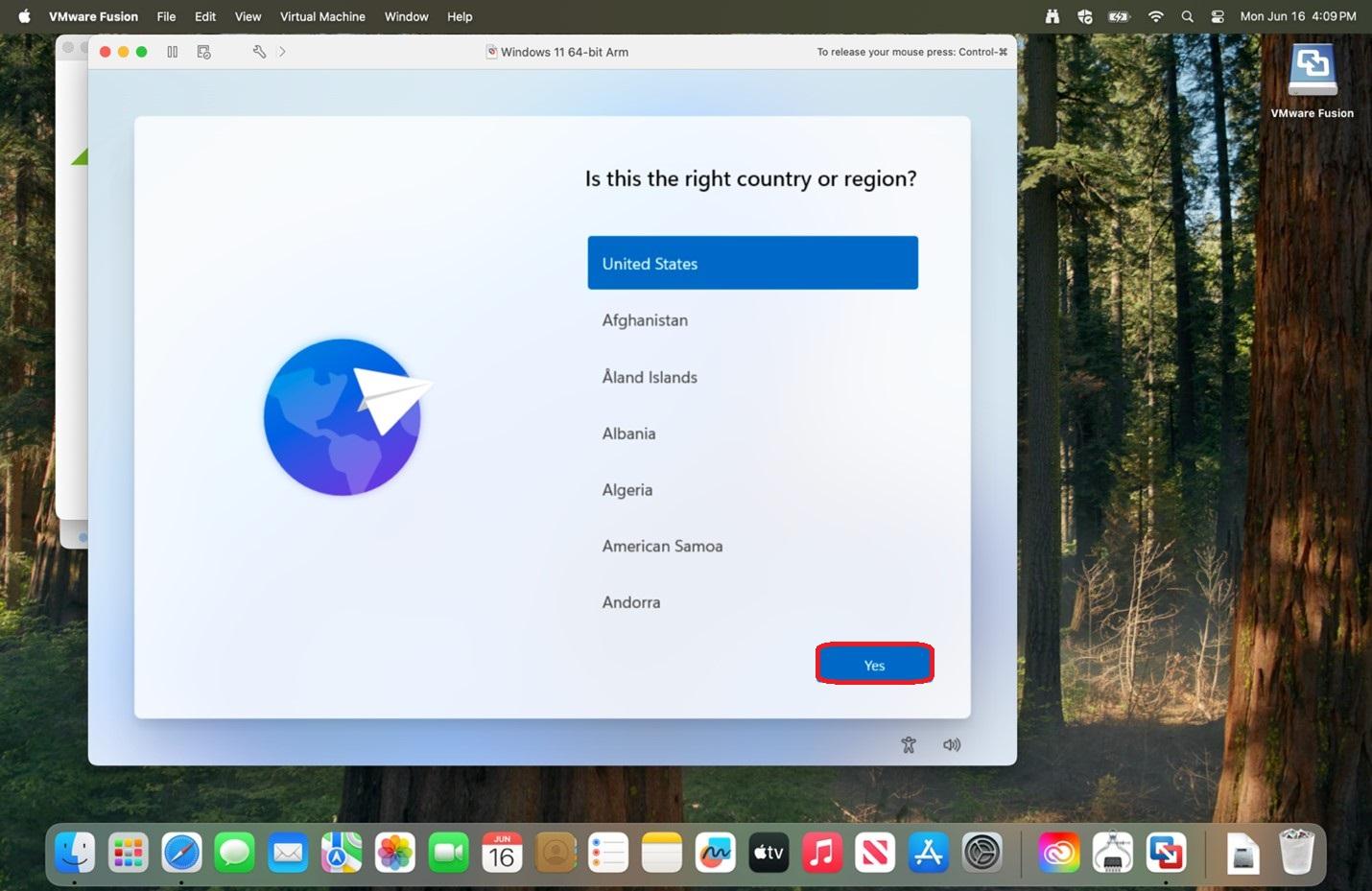Screen dimensions: 1372x891
Task: Minimize the Windows 11 VM window
Action: pos(124,52)
